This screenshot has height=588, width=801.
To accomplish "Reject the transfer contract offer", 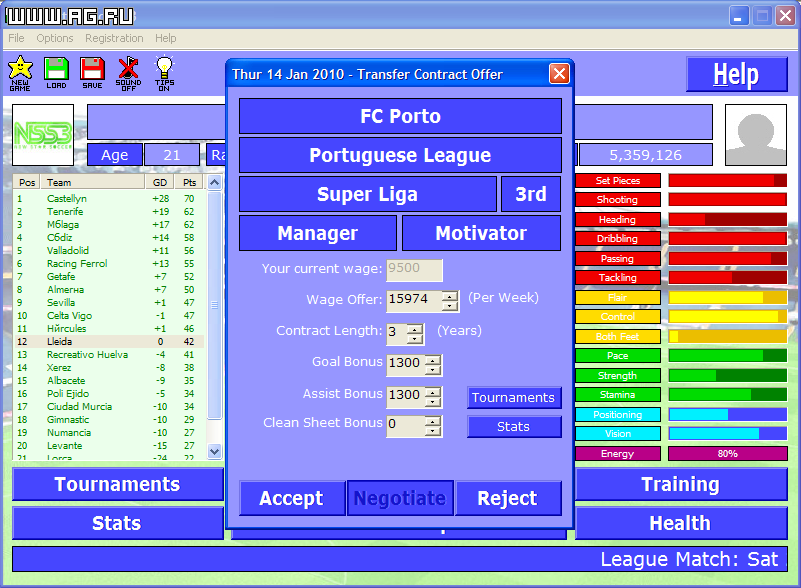I will coord(507,498).
